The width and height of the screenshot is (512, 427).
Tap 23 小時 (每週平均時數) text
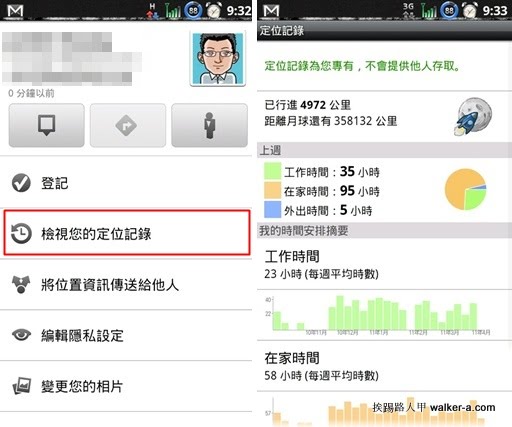coord(322,274)
